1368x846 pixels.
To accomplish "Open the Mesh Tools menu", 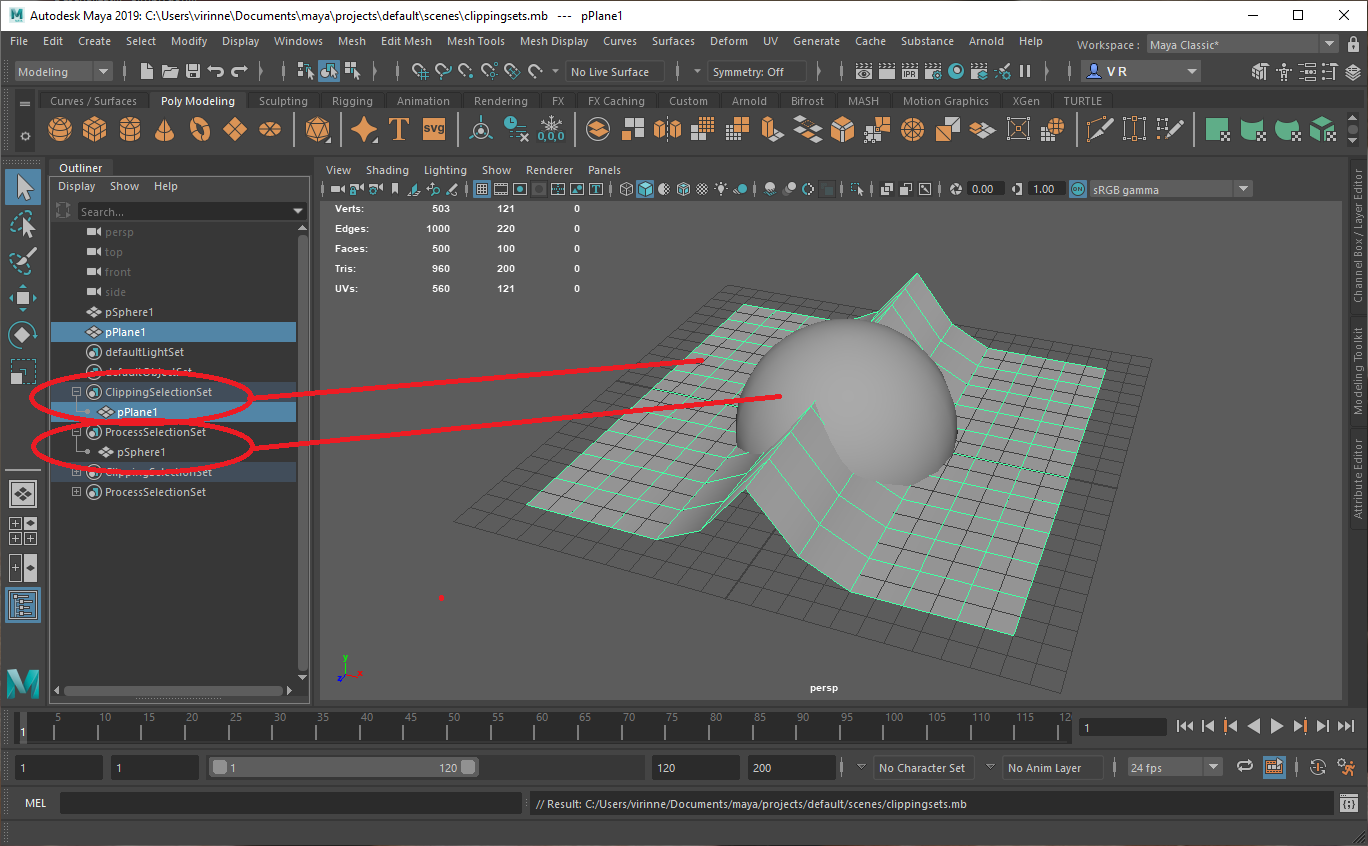I will (475, 41).
